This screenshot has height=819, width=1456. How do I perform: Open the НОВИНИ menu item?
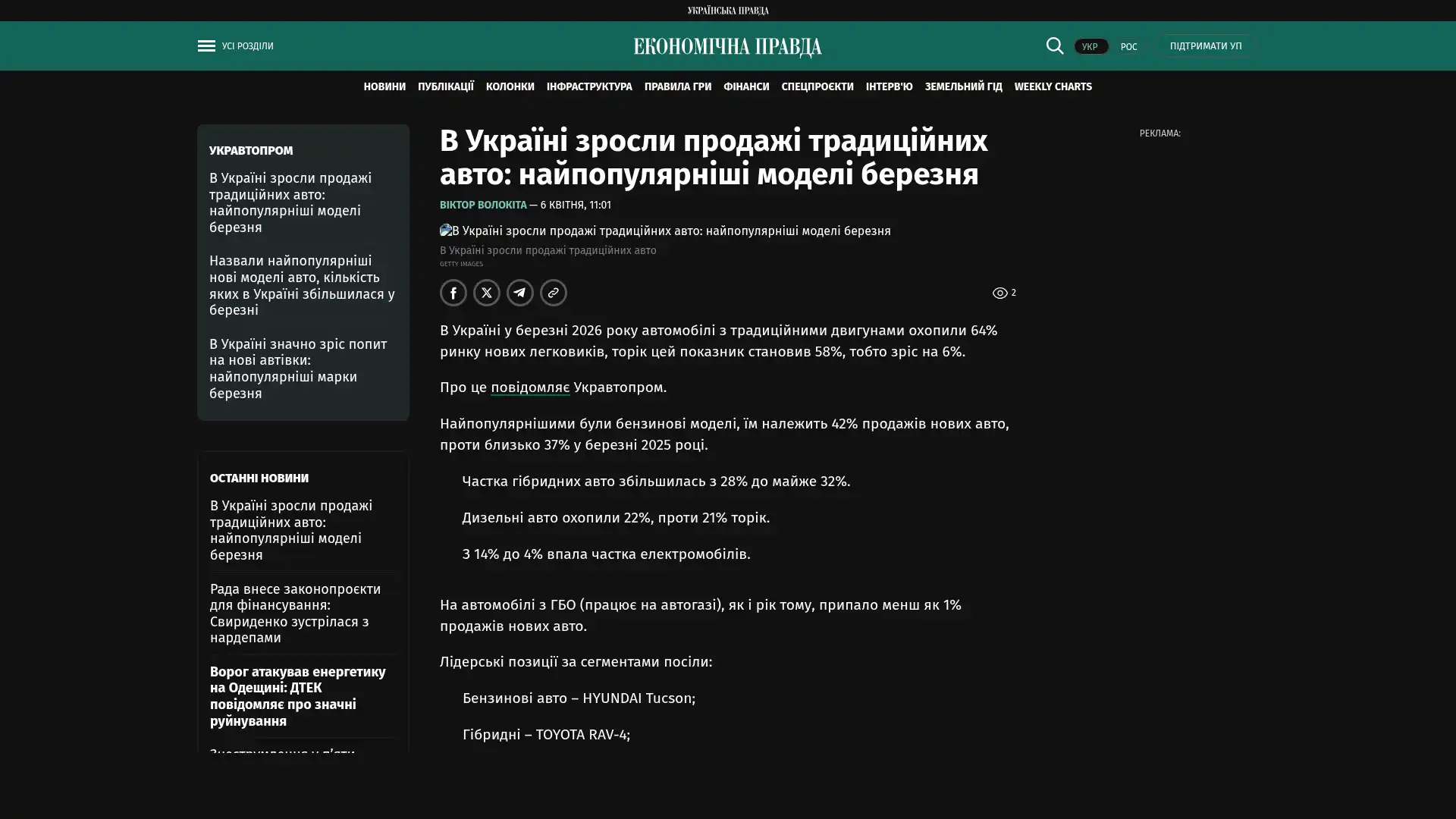384,86
